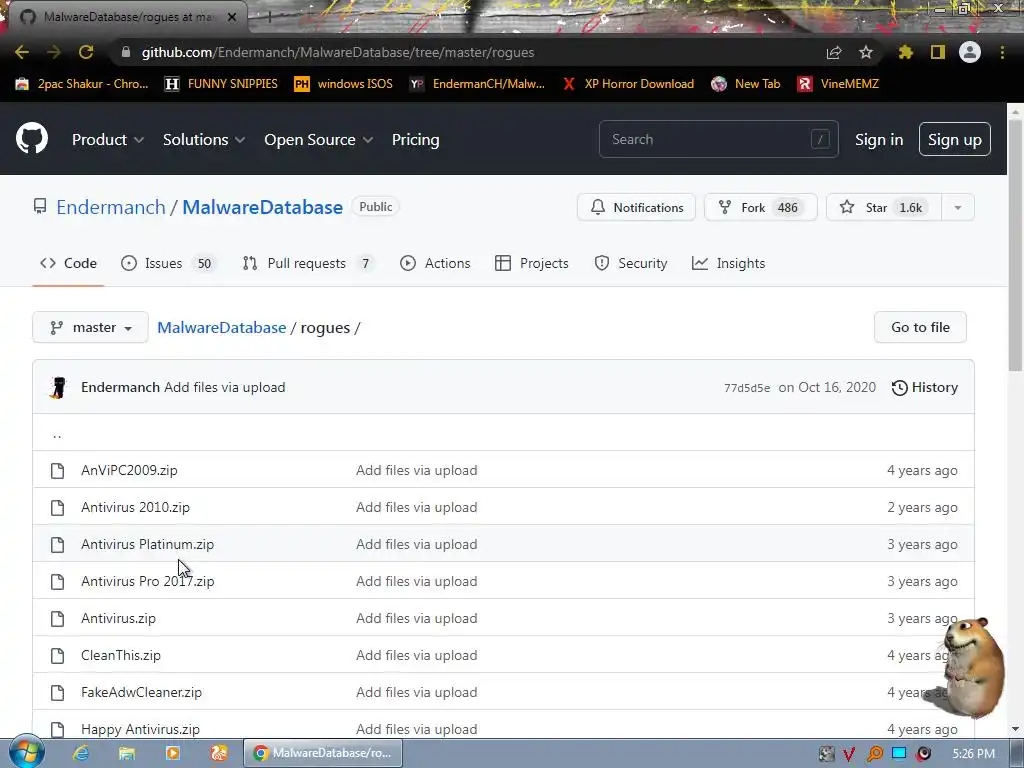The height and width of the screenshot is (768, 1024).
Task: Switch to the Issues tab
Action: coord(168,263)
